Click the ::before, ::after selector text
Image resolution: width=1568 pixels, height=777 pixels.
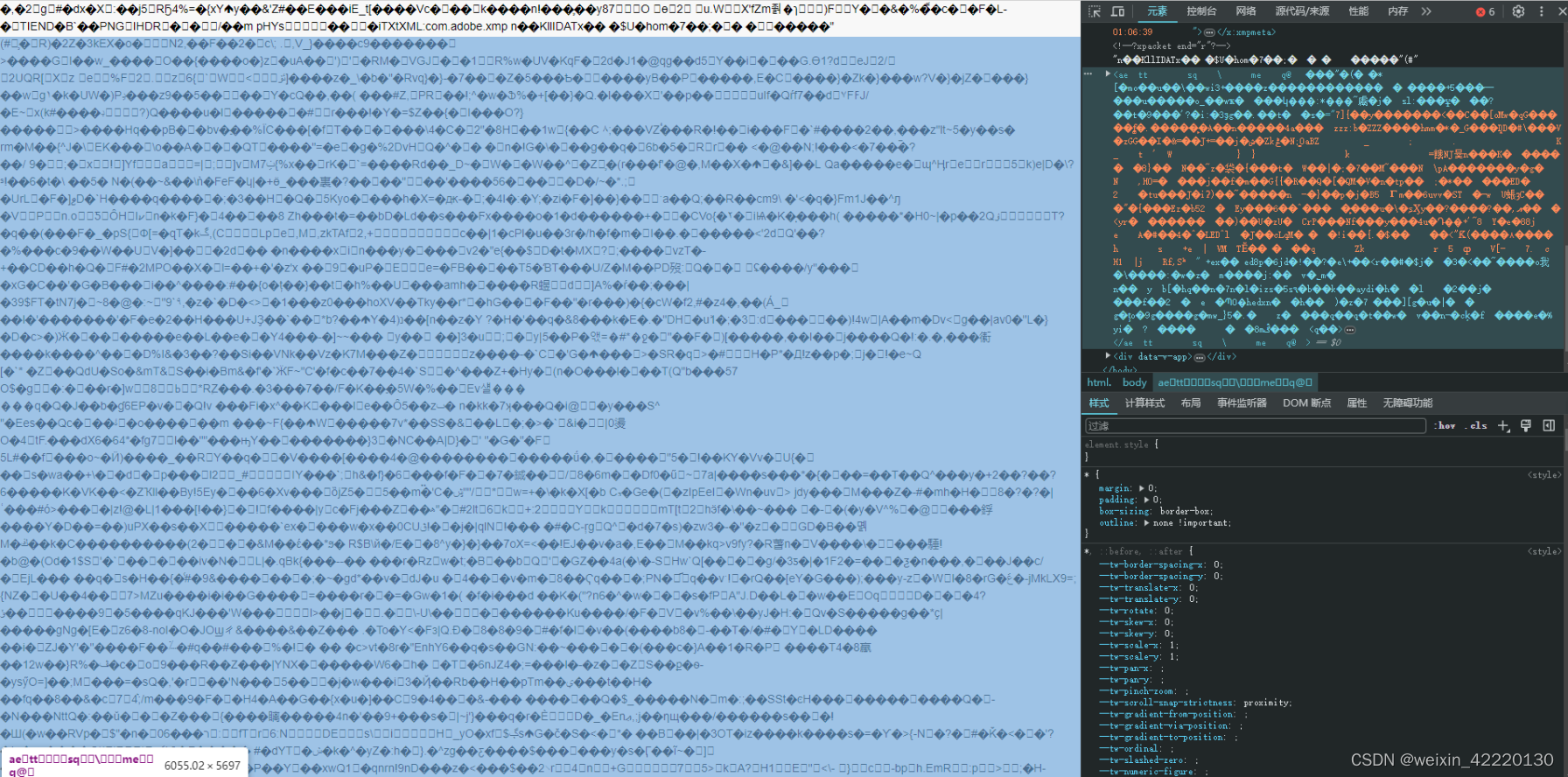pyautogui.click(x=1139, y=551)
